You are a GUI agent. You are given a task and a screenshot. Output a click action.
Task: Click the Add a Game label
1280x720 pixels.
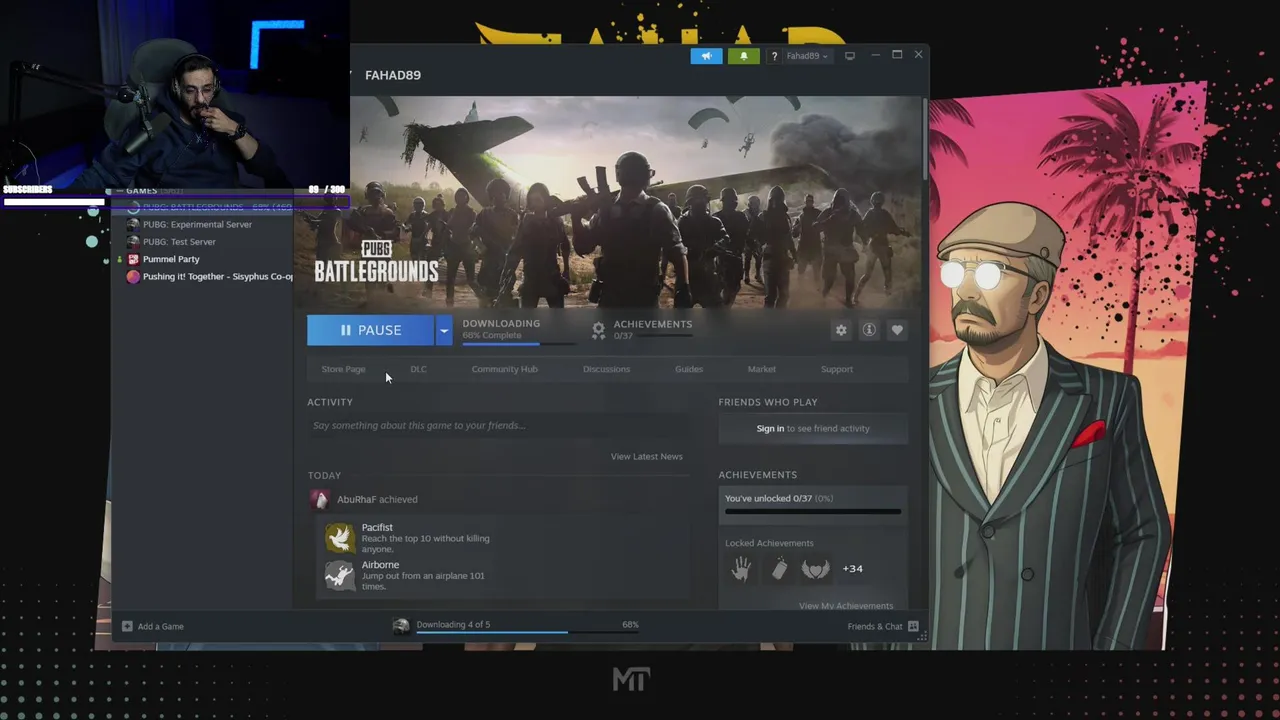tap(161, 626)
